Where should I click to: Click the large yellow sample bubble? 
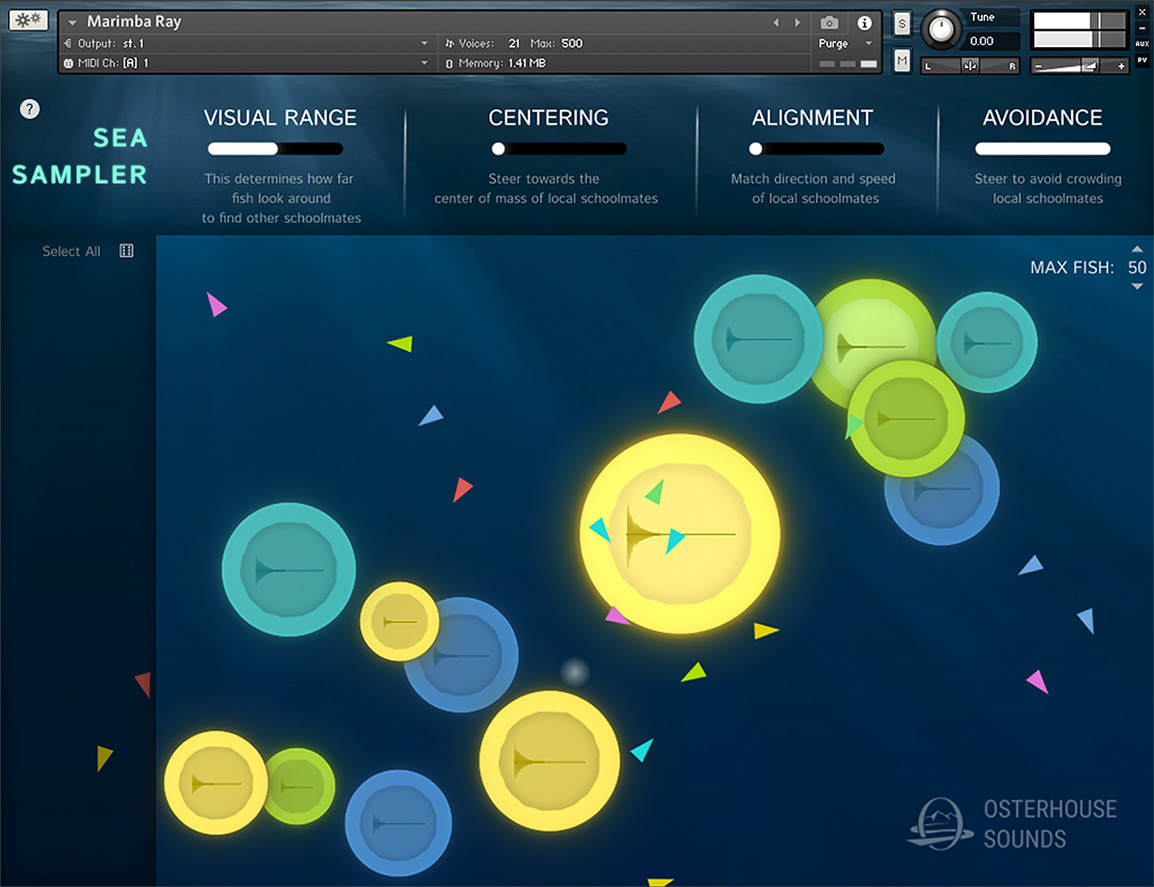point(680,534)
